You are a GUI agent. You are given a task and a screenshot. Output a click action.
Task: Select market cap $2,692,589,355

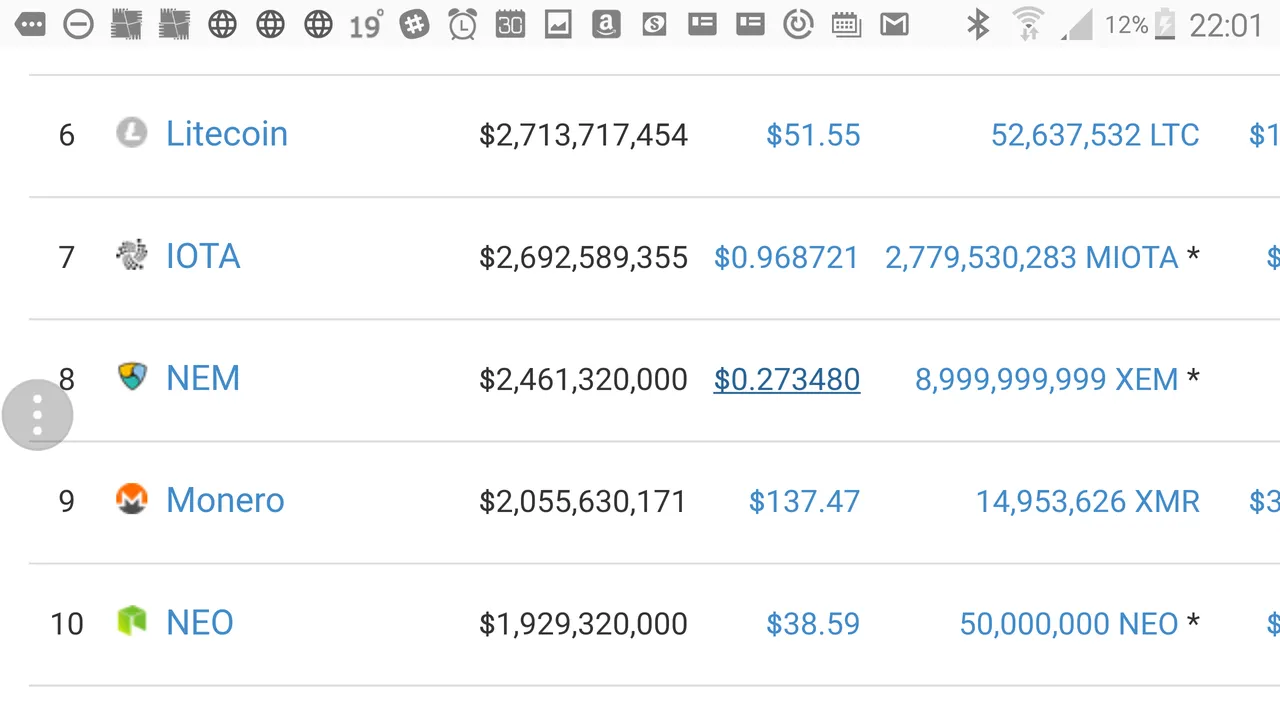(x=583, y=257)
